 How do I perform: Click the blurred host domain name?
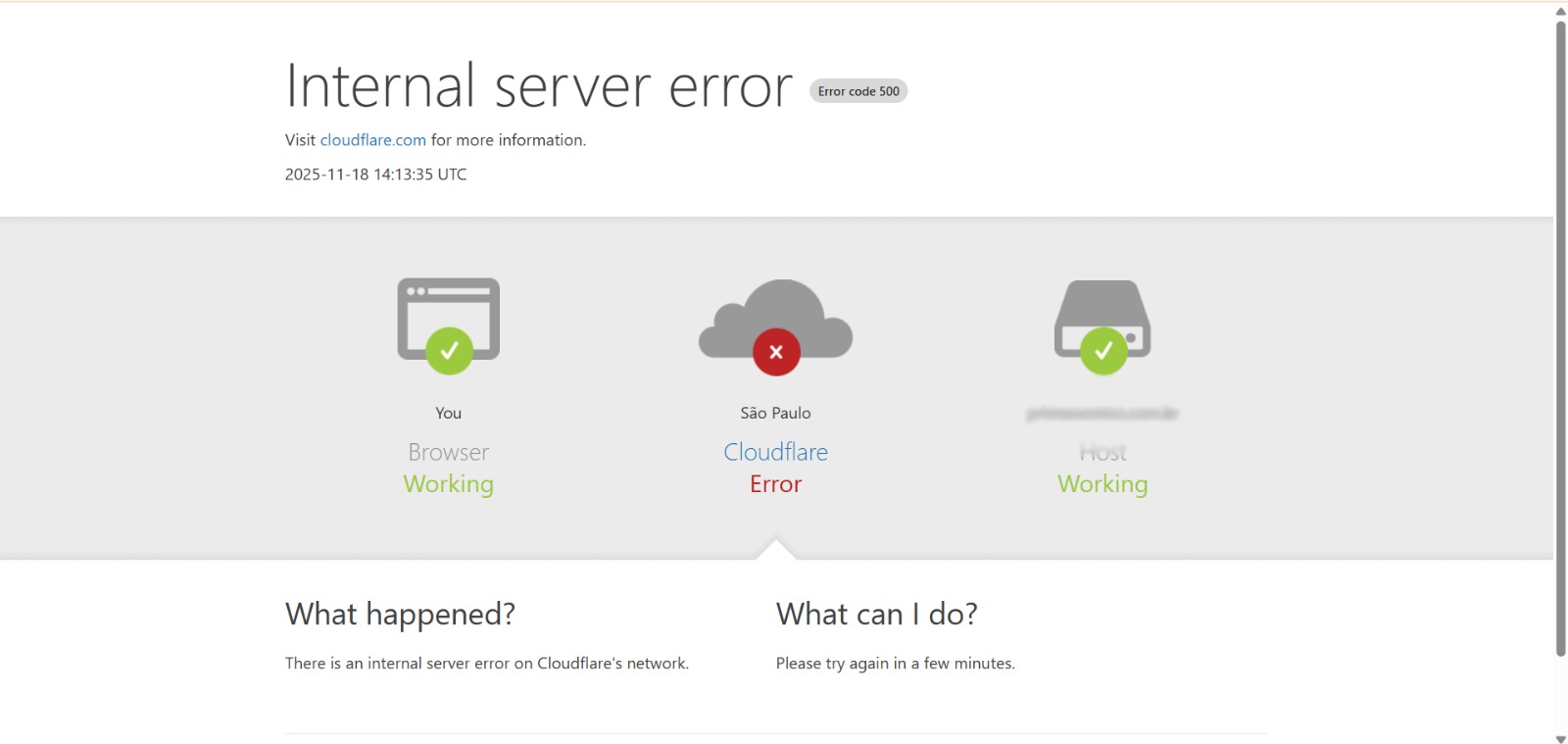(x=1102, y=414)
